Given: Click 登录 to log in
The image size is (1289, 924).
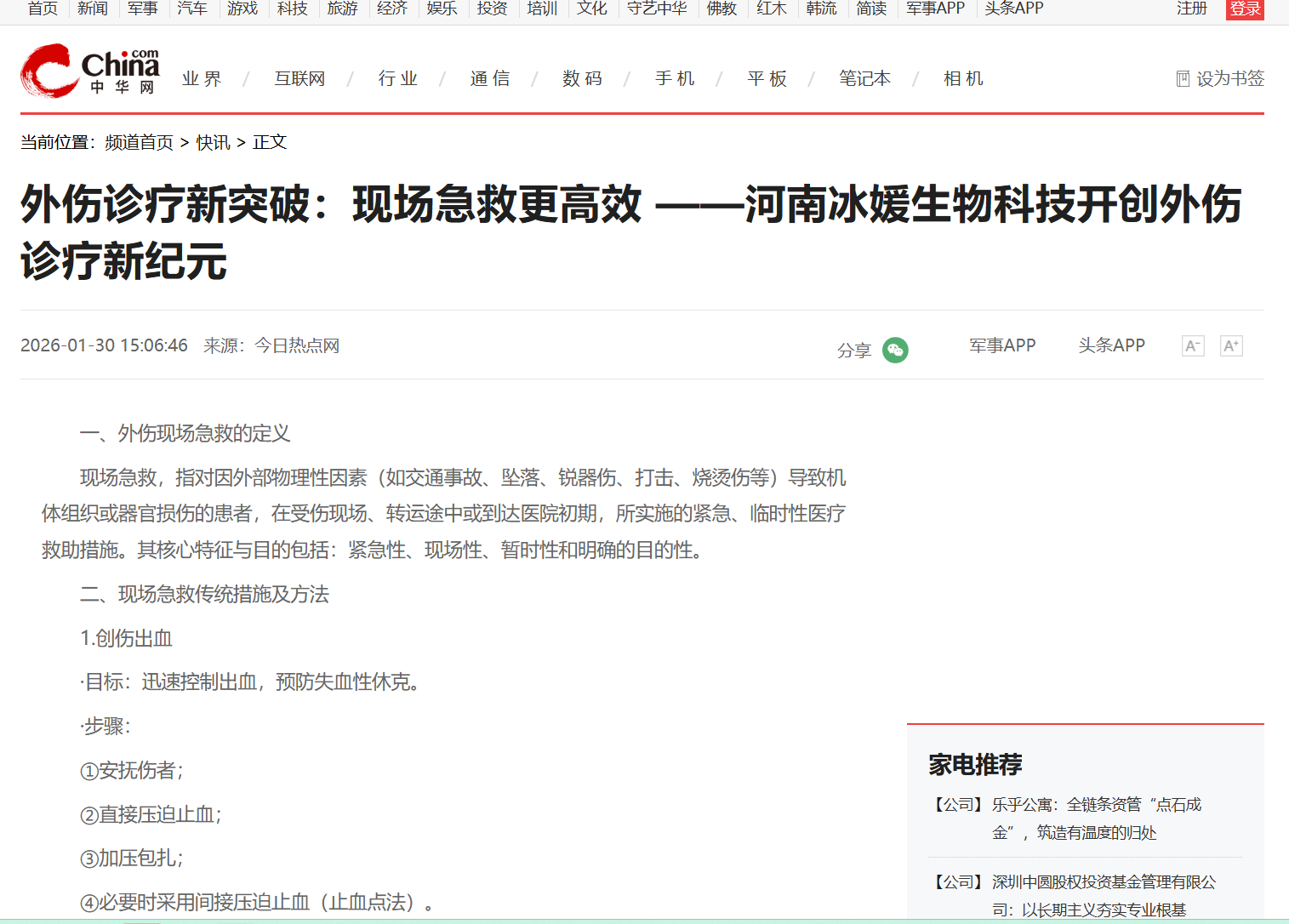Looking at the screenshot, I should point(1244,9).
